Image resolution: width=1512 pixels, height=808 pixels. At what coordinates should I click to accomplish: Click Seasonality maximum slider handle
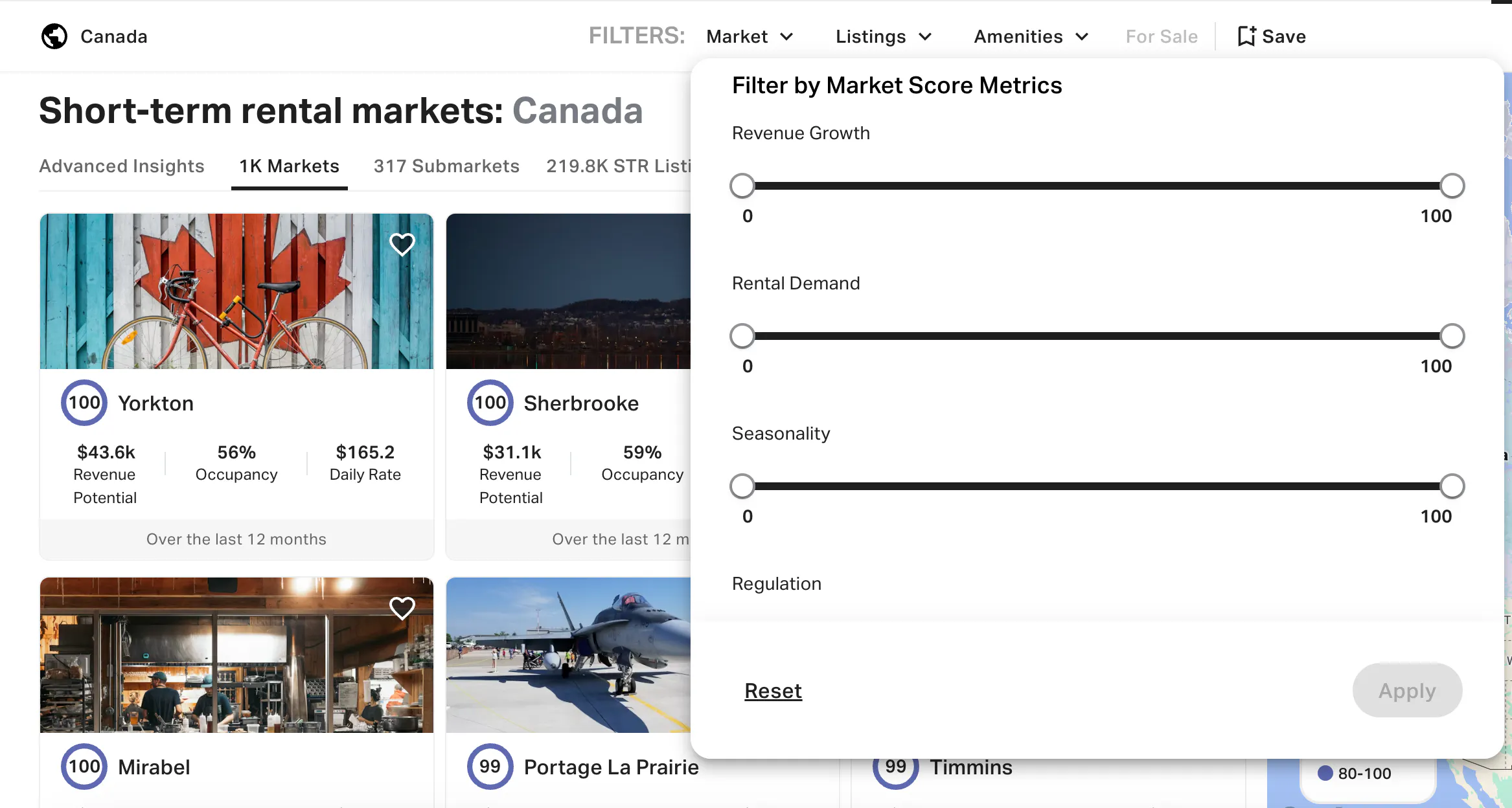coord(1452,486)
